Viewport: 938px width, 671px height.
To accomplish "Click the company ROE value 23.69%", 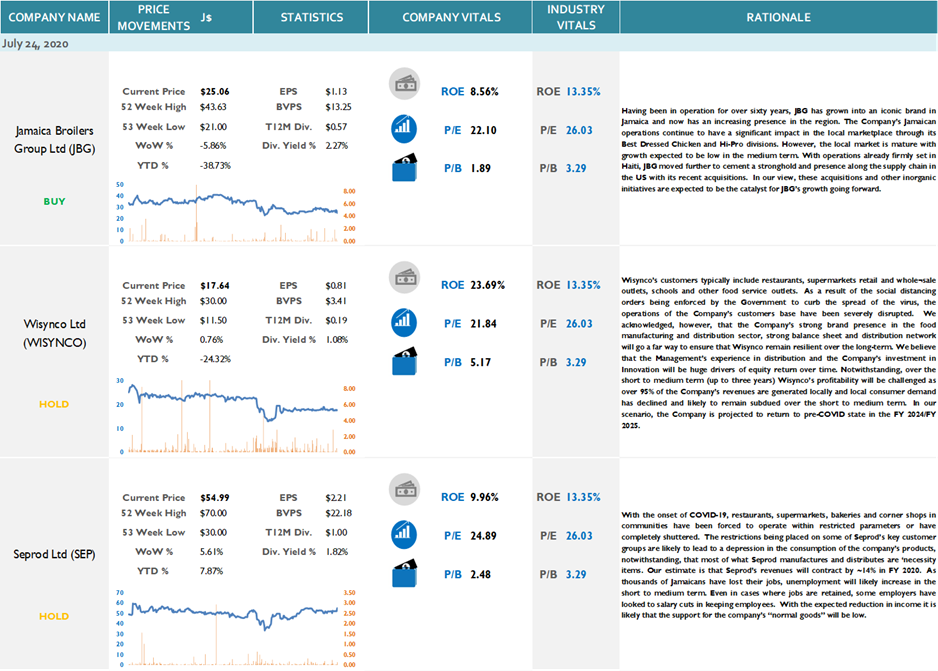I will point(488,285).
